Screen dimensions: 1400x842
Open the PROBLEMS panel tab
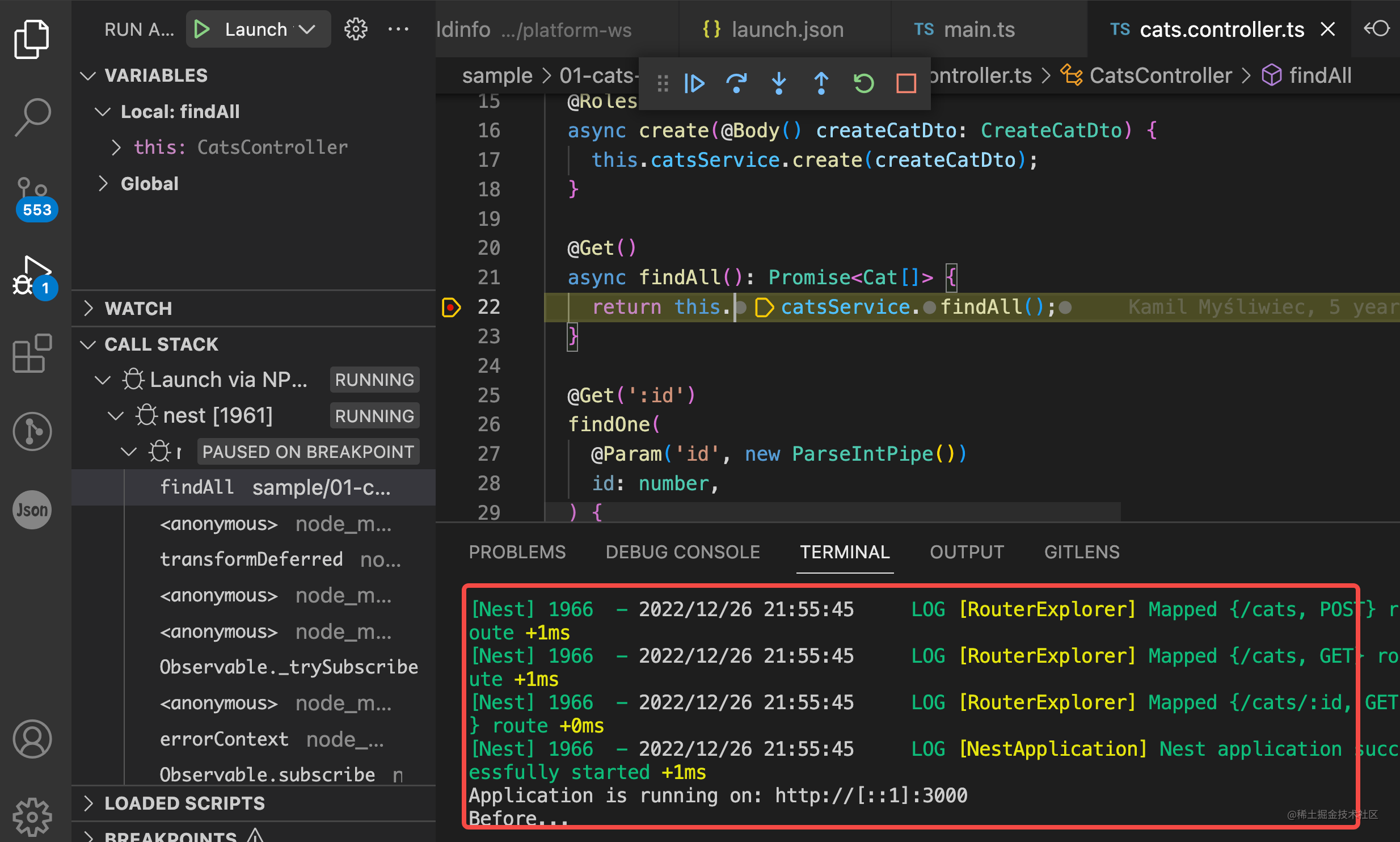pyautogui.click(x=517, y=552)
